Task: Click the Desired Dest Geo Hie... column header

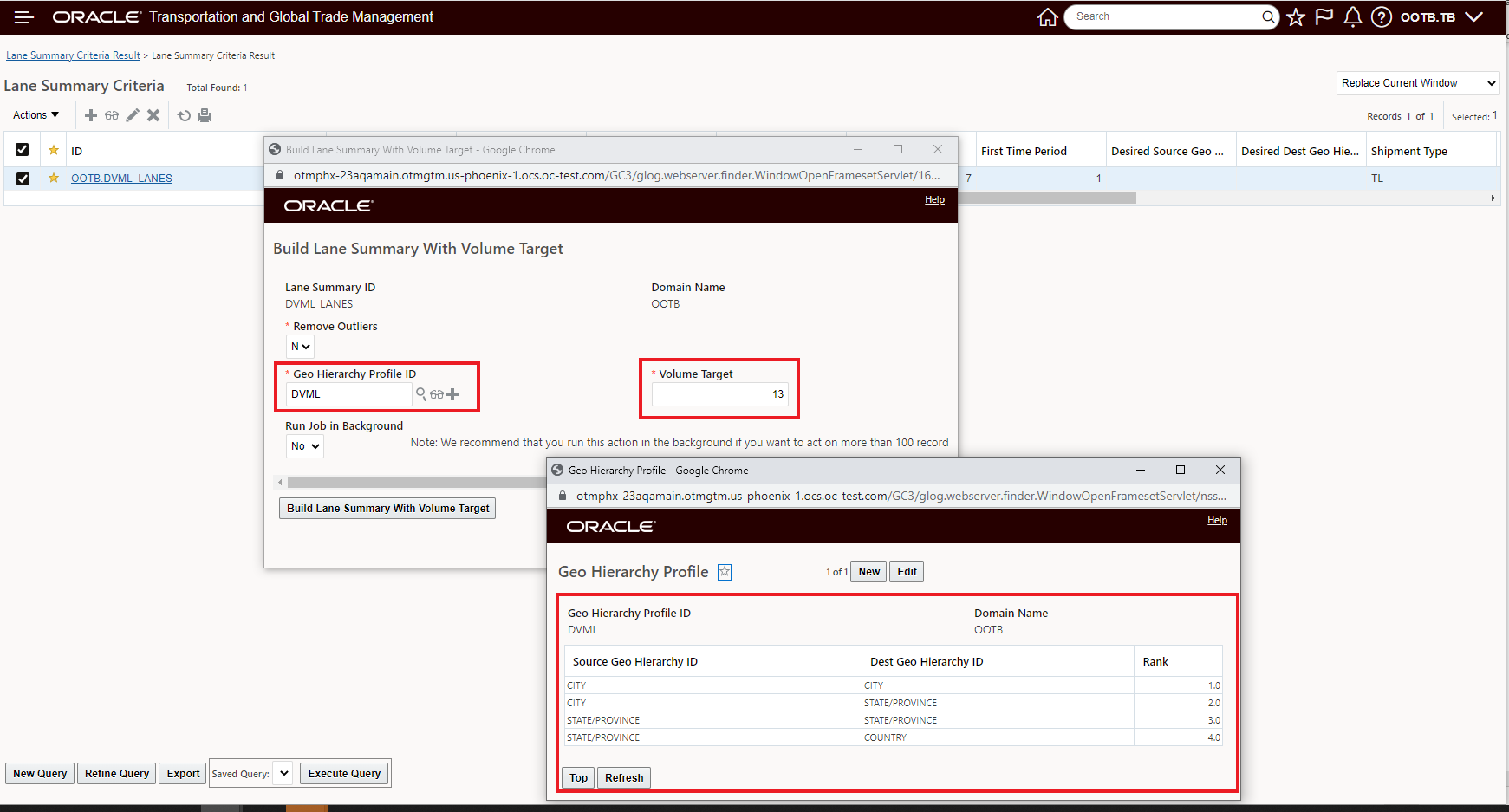Action: click(x=1300, y=151)
